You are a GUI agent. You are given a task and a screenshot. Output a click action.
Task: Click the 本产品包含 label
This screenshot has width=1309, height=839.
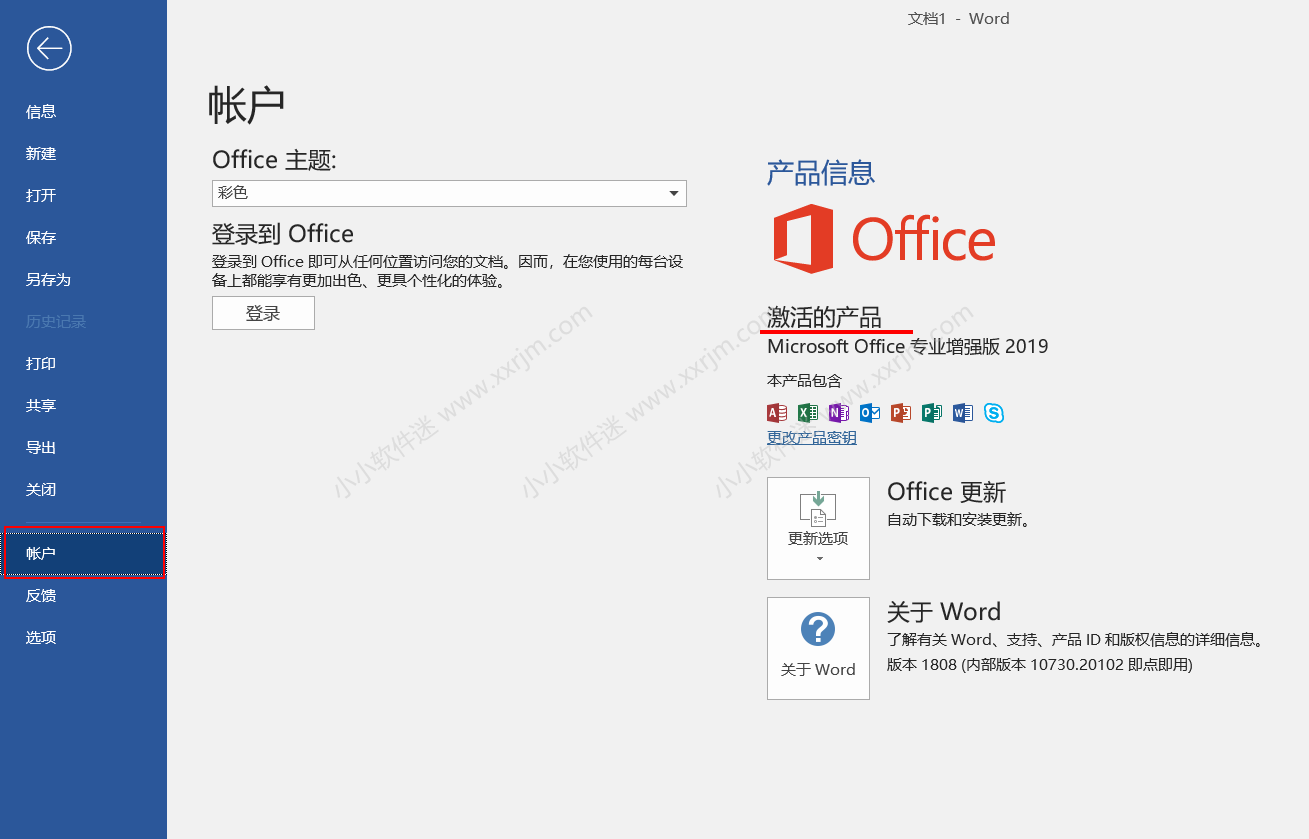(805, 381)
